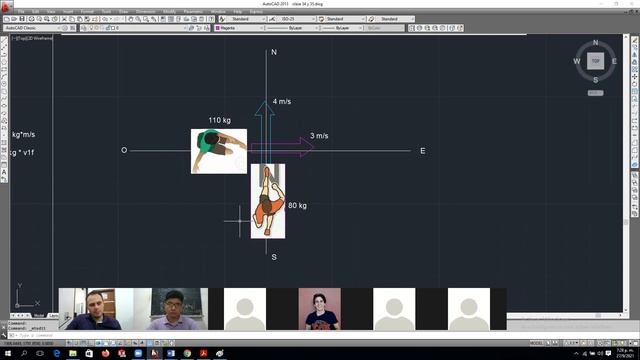Screen dimensions: 640x360
Task: Toggle MODEL space button in status bar
Action: (x=536, y=343)
